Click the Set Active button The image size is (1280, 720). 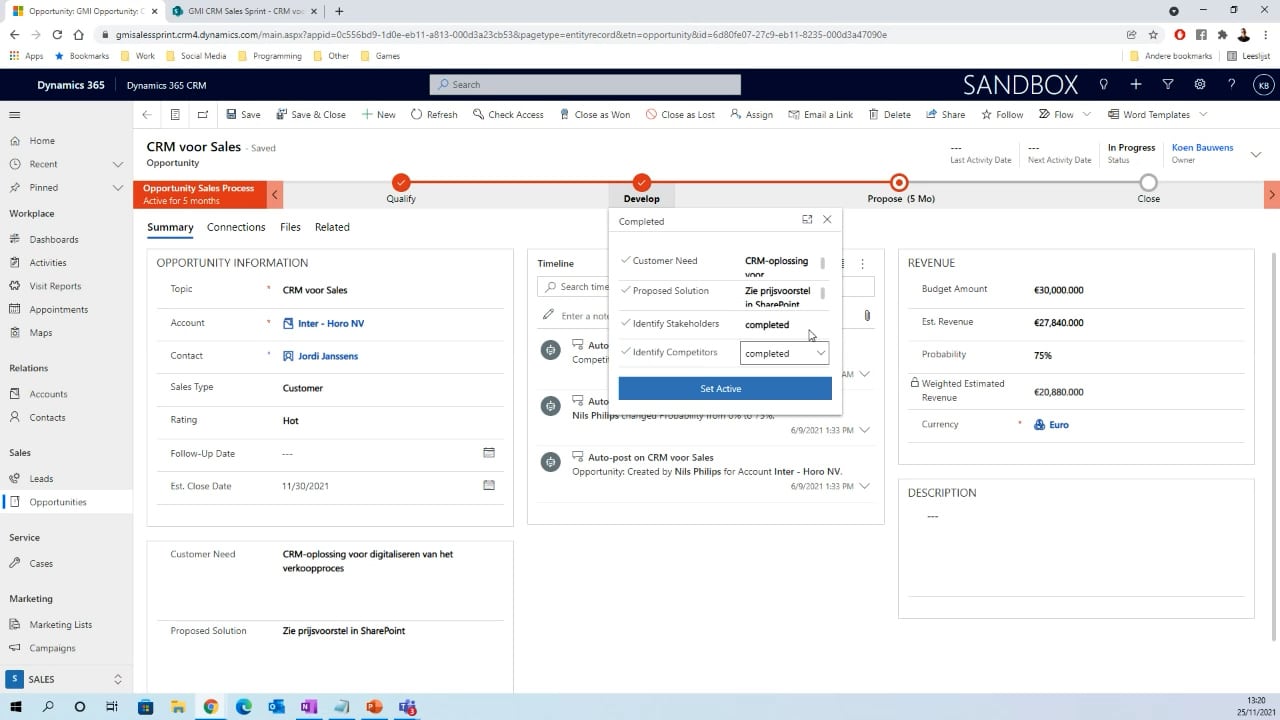click(x=725, y=388)
